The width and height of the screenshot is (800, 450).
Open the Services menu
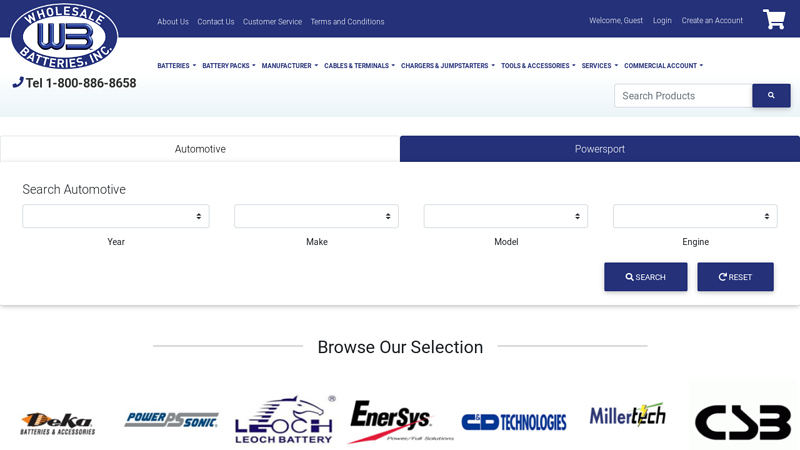599,66
